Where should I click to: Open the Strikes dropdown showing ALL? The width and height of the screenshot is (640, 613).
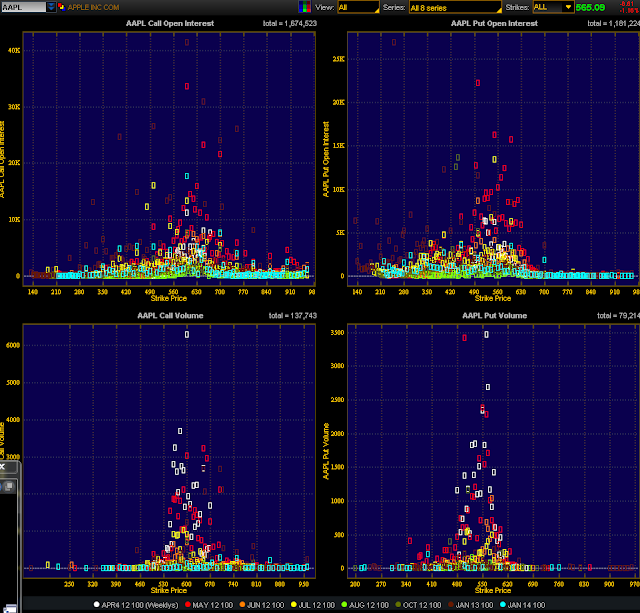coord(553,7)
